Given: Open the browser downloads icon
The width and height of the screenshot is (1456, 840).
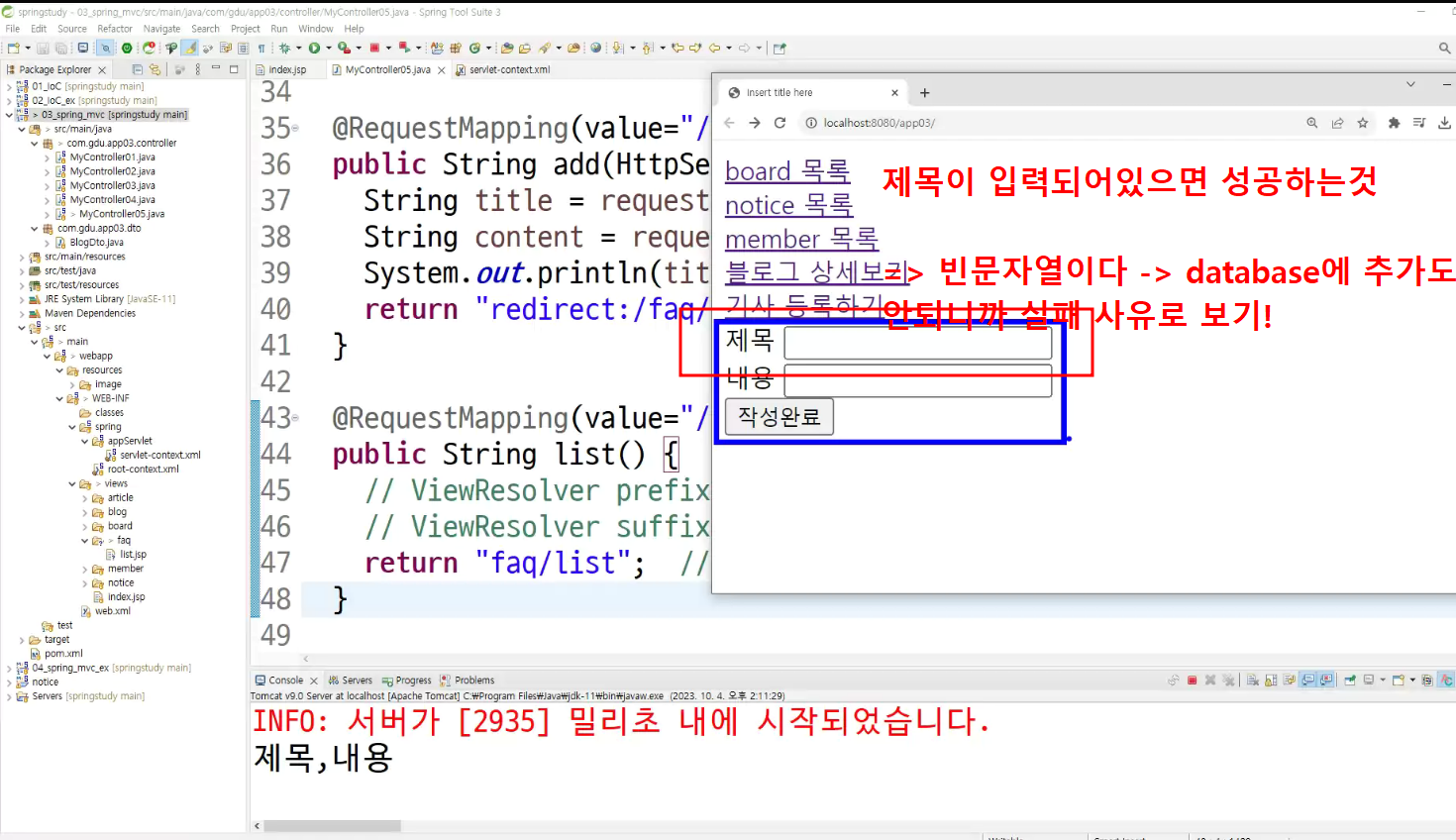Looking at the screenshot, I should pyautogui.click(x=1444, y=123).
